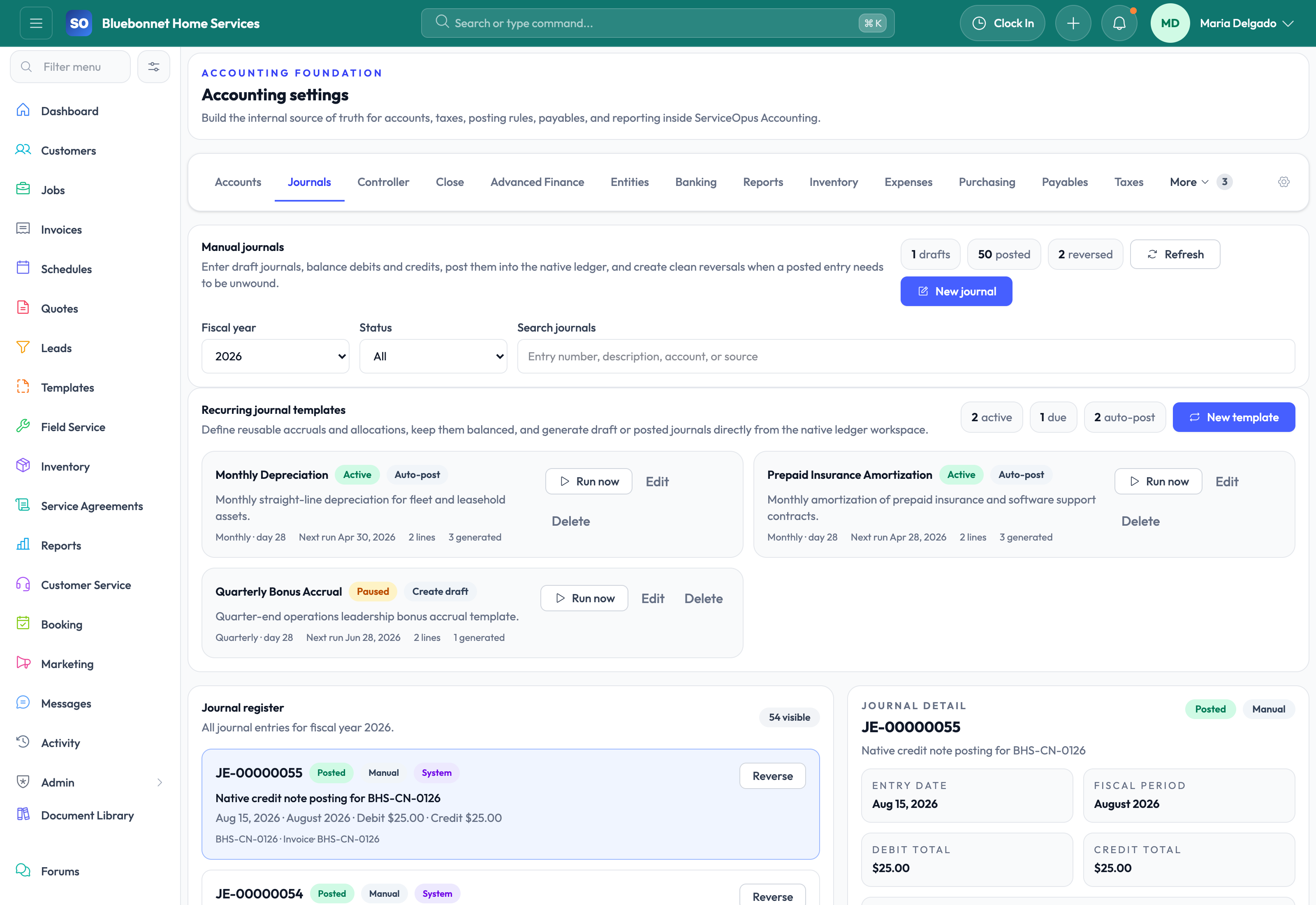1316x905 pixels.
Task: Open the Fiscal year dropdown
Action: (x=276, y=356)
